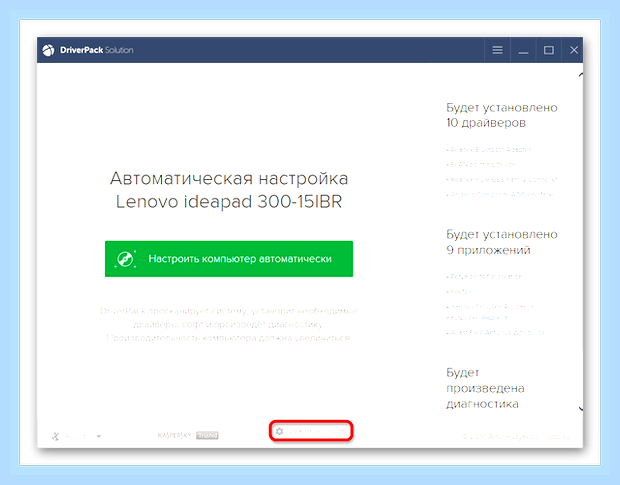Click the scroll-up arrow of right panel
Screen dimensions: 620x485
tap(580, 75)
